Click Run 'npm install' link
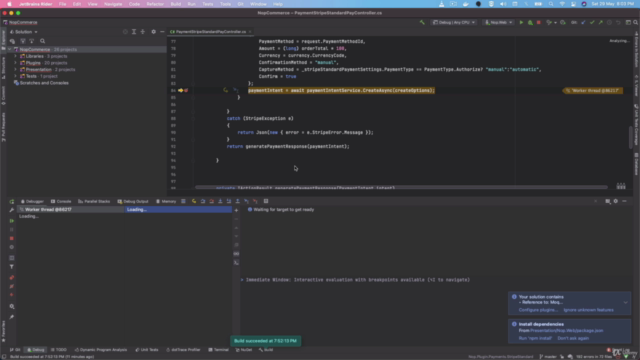The height and width of the screenshot is (360, 640). (535, 338)
